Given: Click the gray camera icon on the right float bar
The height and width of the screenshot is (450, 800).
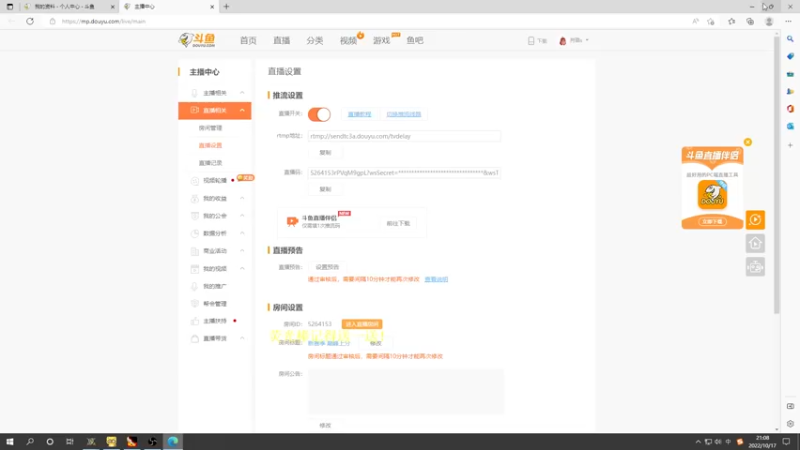Looking at the screenshot, I should click(x=755, y=267).
